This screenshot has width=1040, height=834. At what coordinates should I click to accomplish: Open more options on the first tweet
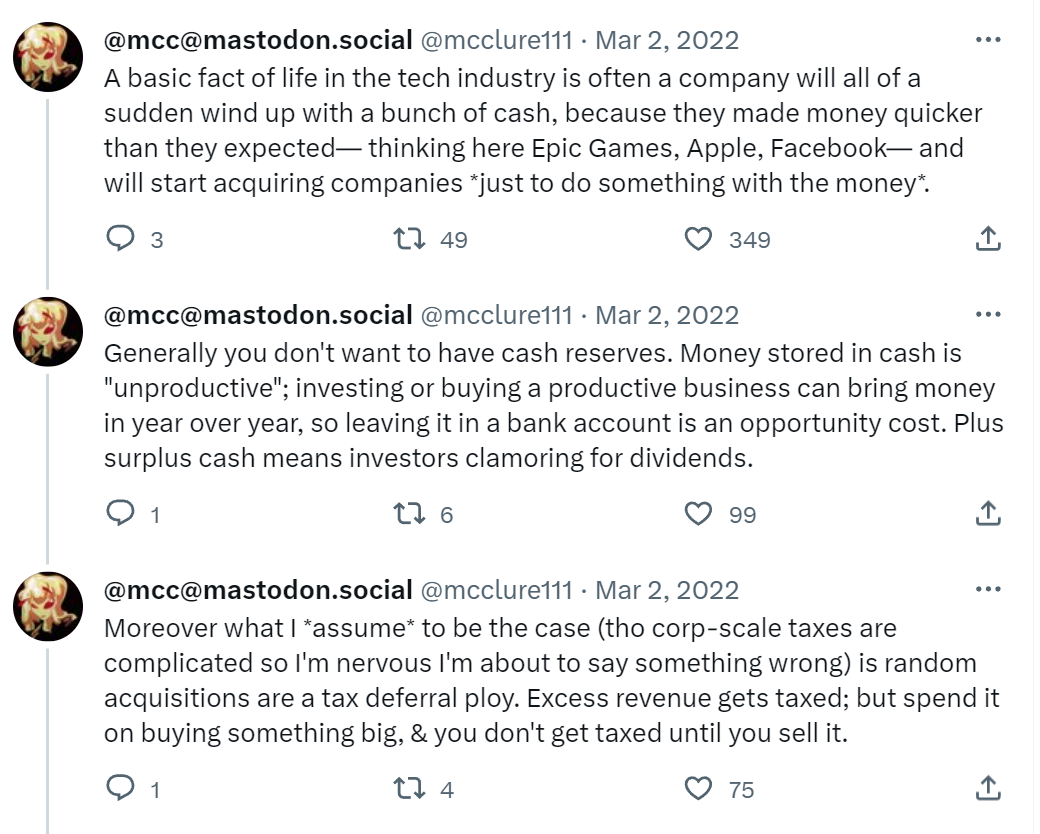(988, 40)
